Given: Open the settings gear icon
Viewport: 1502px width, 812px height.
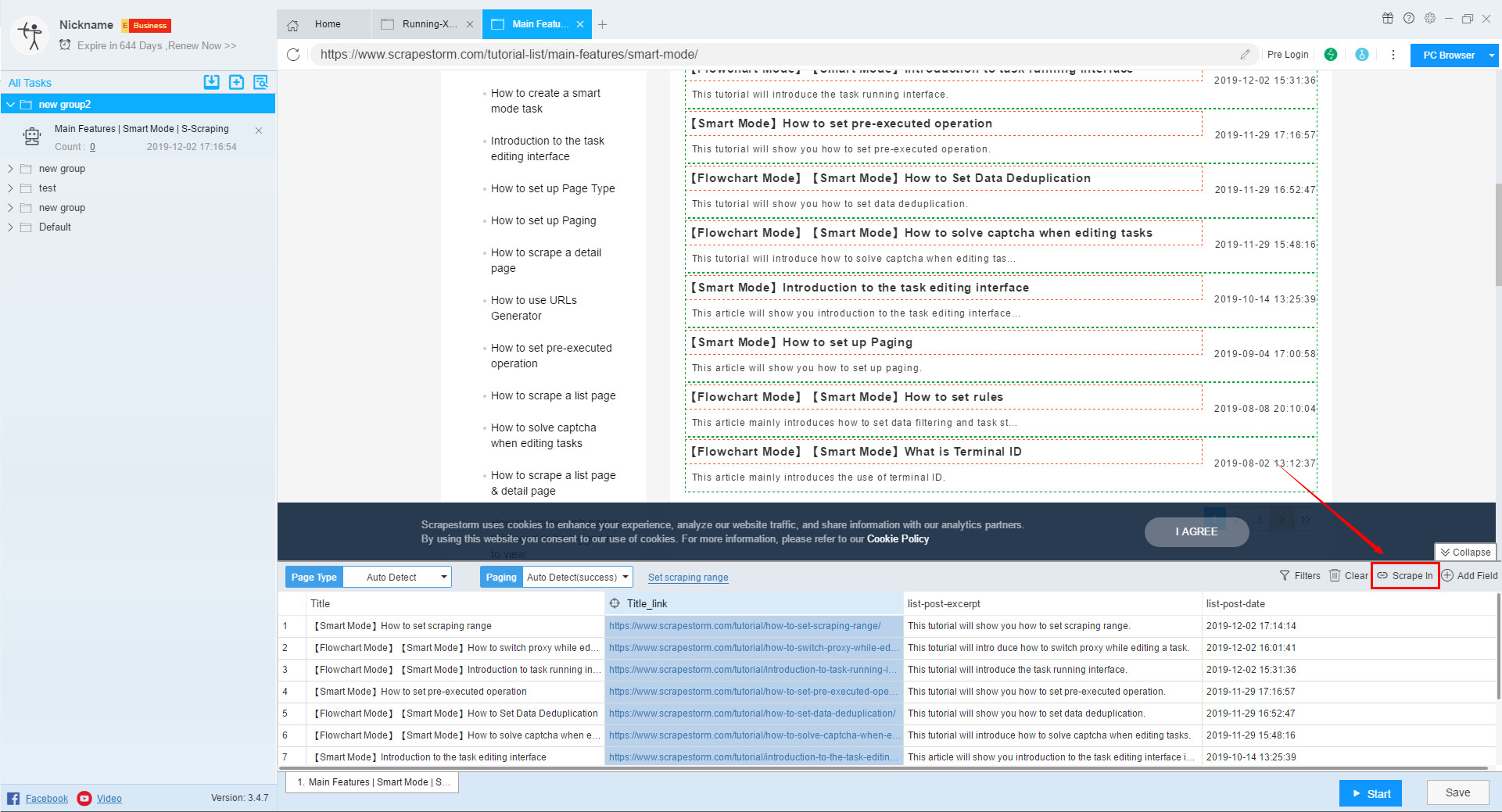Looking at the screenshot, I should pyautogui.click(x=1430, y=19).
